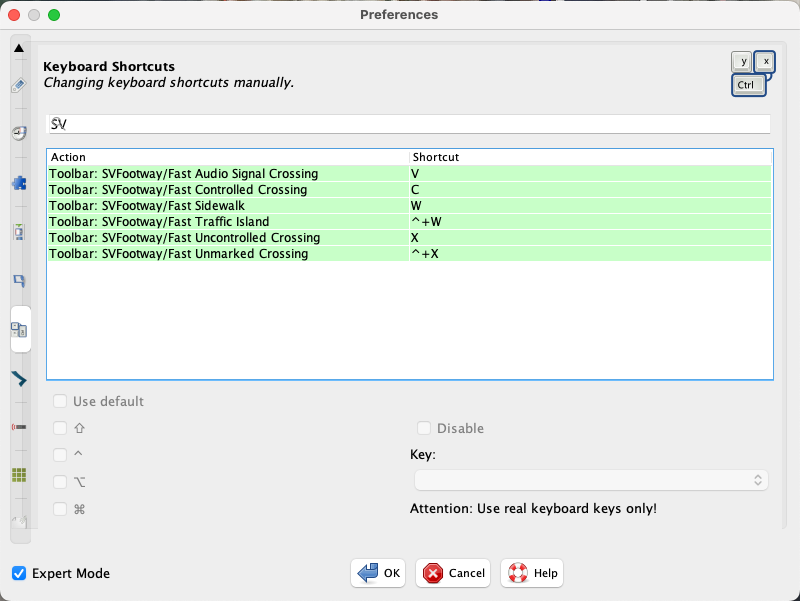The image size is (800, 601).
Task: Open Remote Control preferences via arrow icon
Action: (x=18, y=378)
